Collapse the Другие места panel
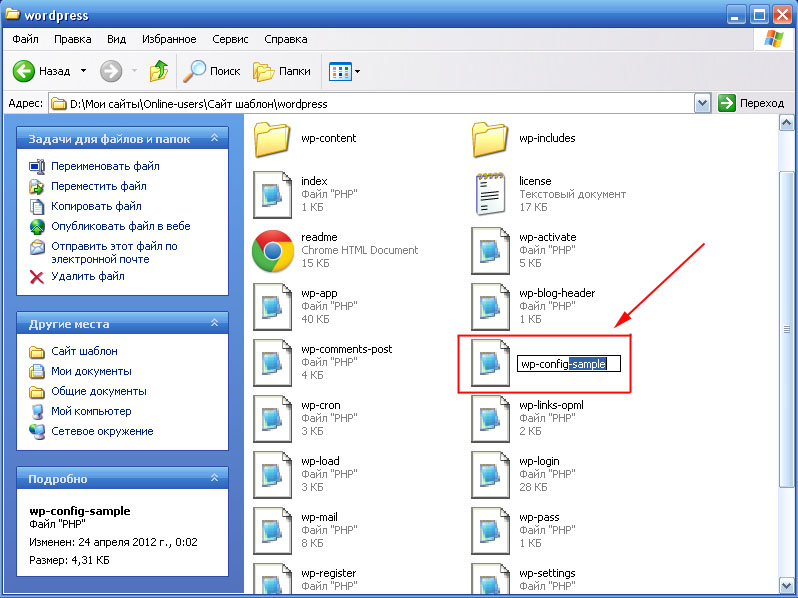Image resolution: width=798 pixels, height=598 pixels. (x=215, y=323)
